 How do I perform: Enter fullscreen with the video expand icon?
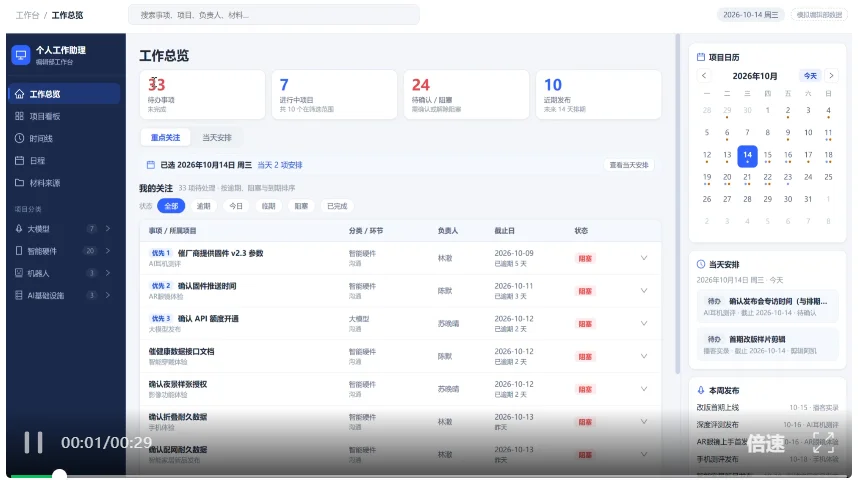(x=823, y=442)
